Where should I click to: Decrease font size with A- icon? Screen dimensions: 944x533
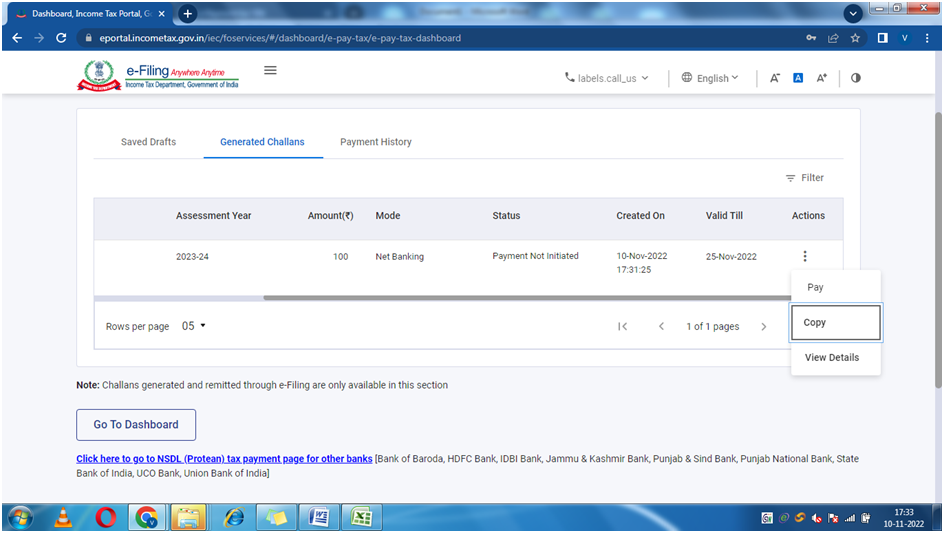[774, 78]
